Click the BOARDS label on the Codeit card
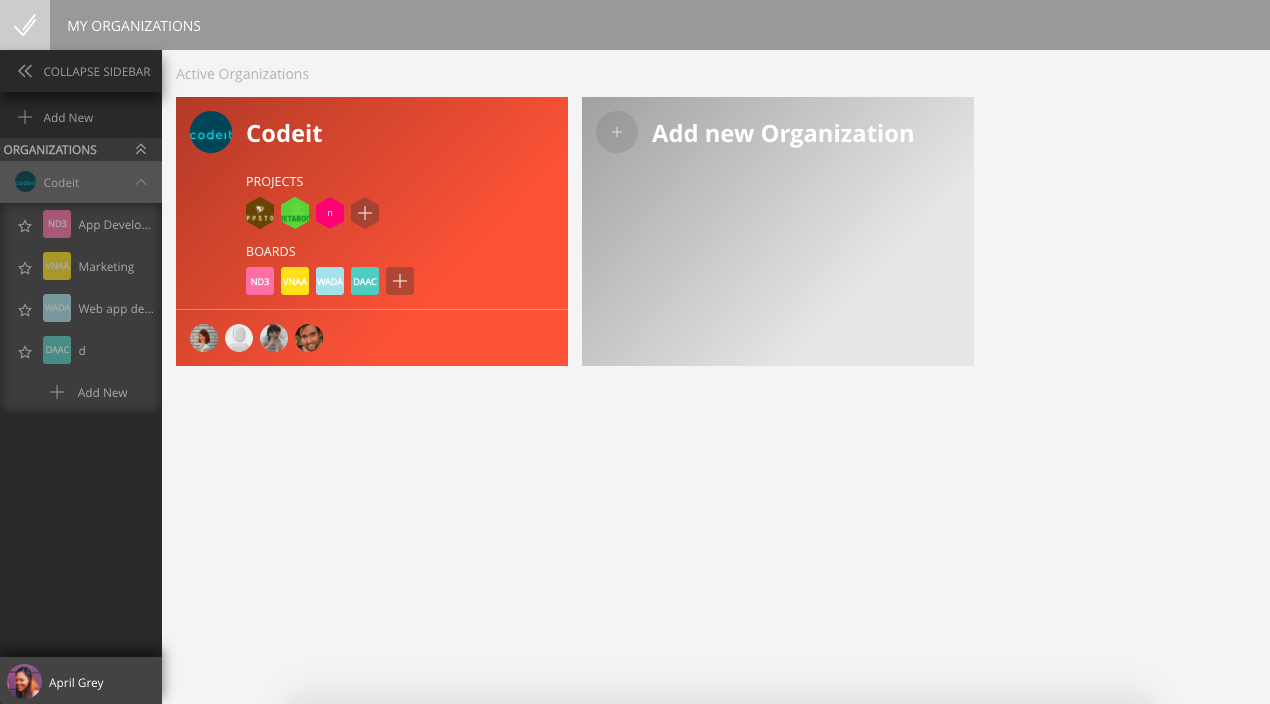Screen dimensions: 1270x704 pos(271,251)
